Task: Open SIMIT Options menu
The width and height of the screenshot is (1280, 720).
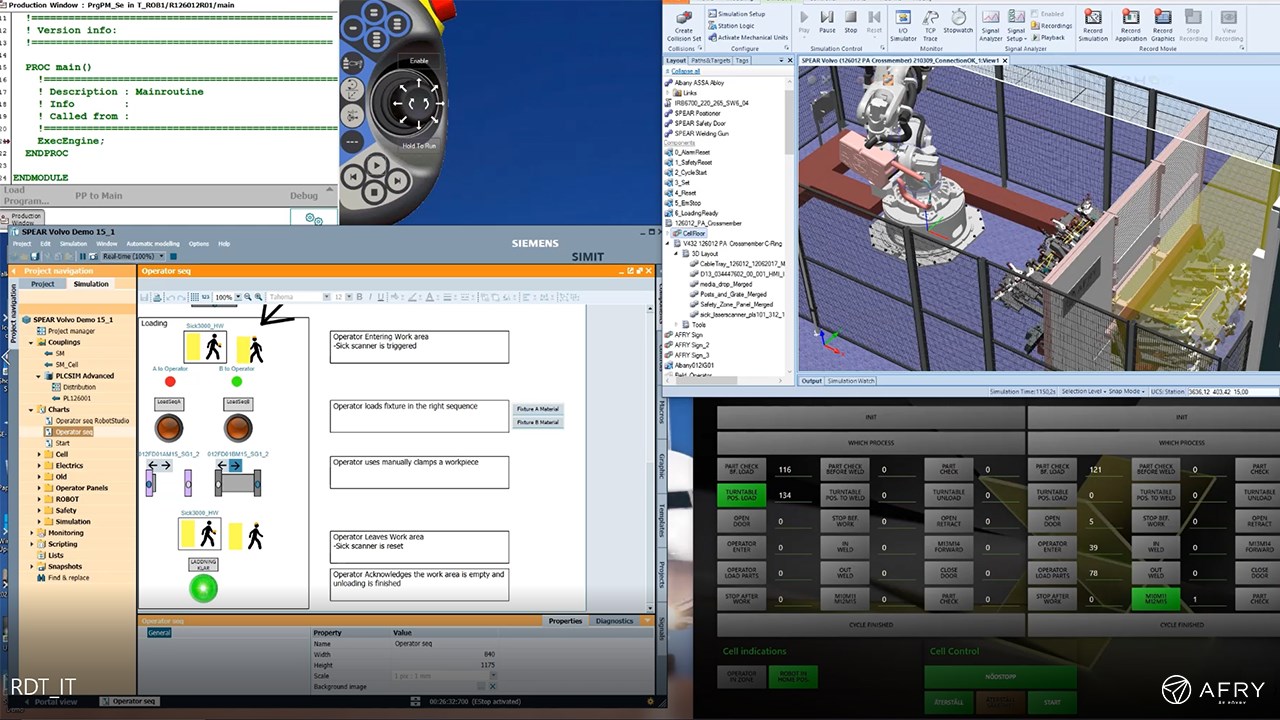Action: [199, 244]
